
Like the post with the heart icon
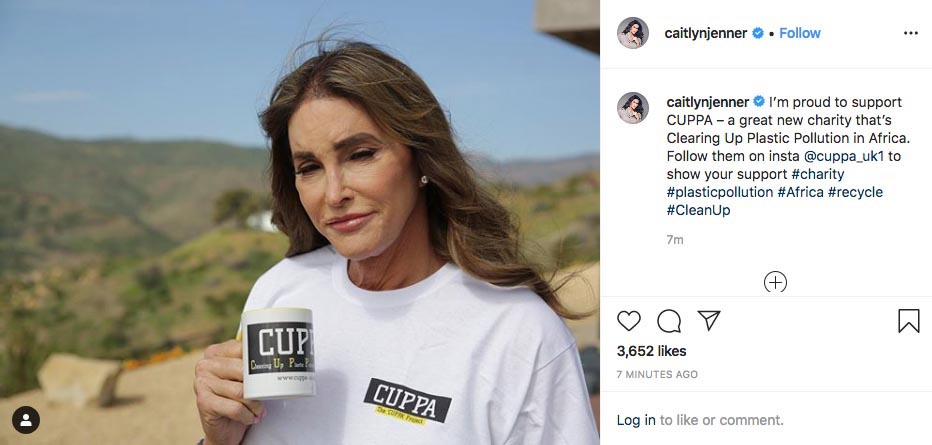pyautogui.click(x=628, y=321)
